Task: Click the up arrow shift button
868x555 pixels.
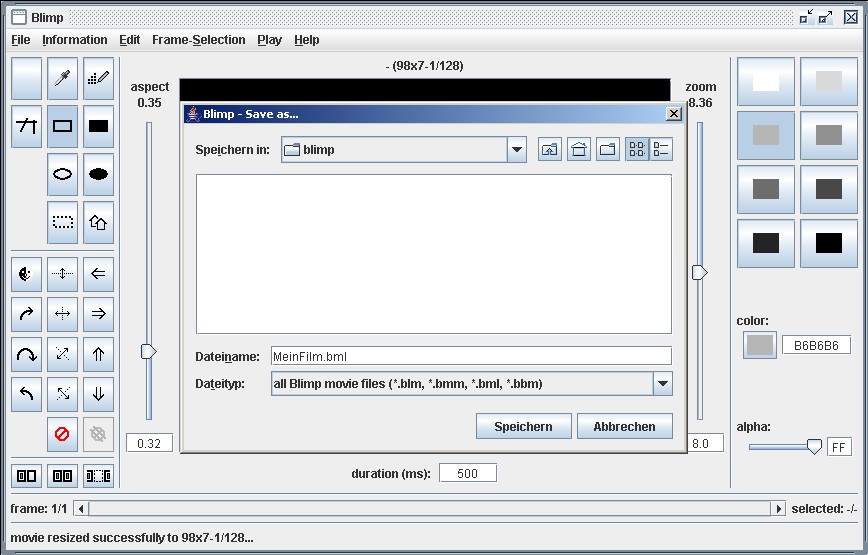Action: pyautogui.click(x=99, y=354)
